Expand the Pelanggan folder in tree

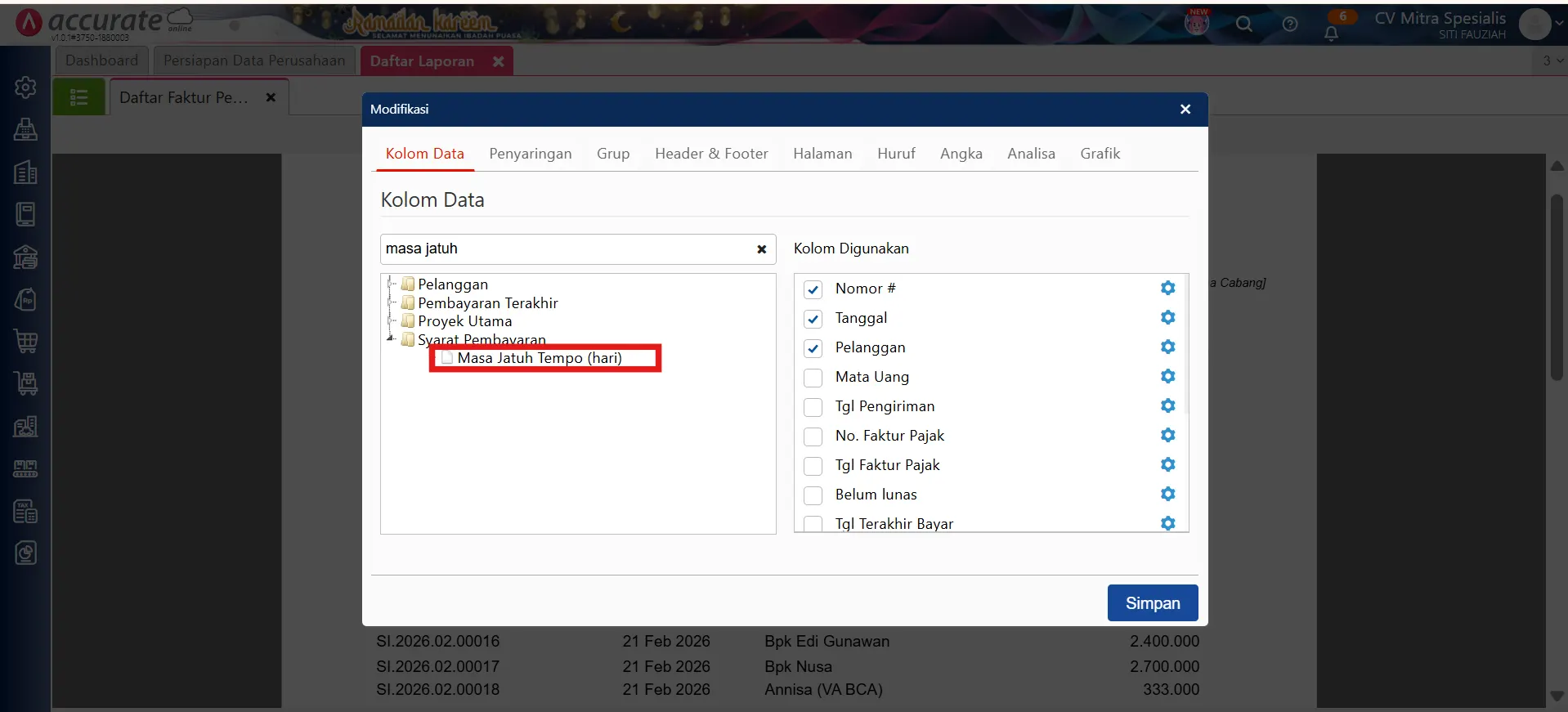392,284
